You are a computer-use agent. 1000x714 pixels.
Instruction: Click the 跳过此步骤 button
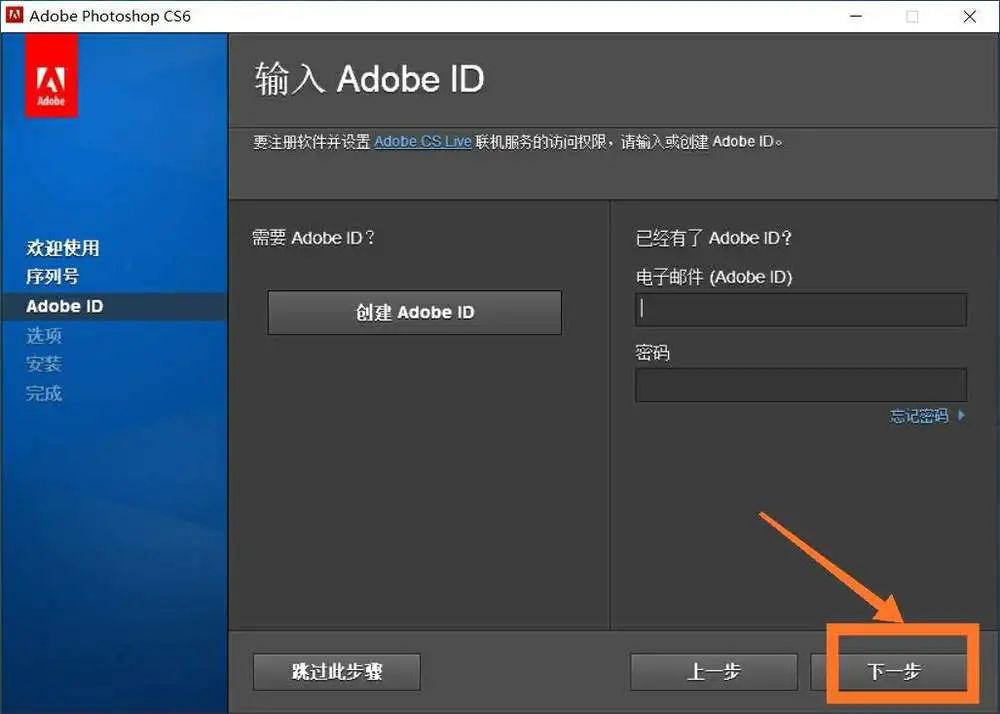[337, 672]
